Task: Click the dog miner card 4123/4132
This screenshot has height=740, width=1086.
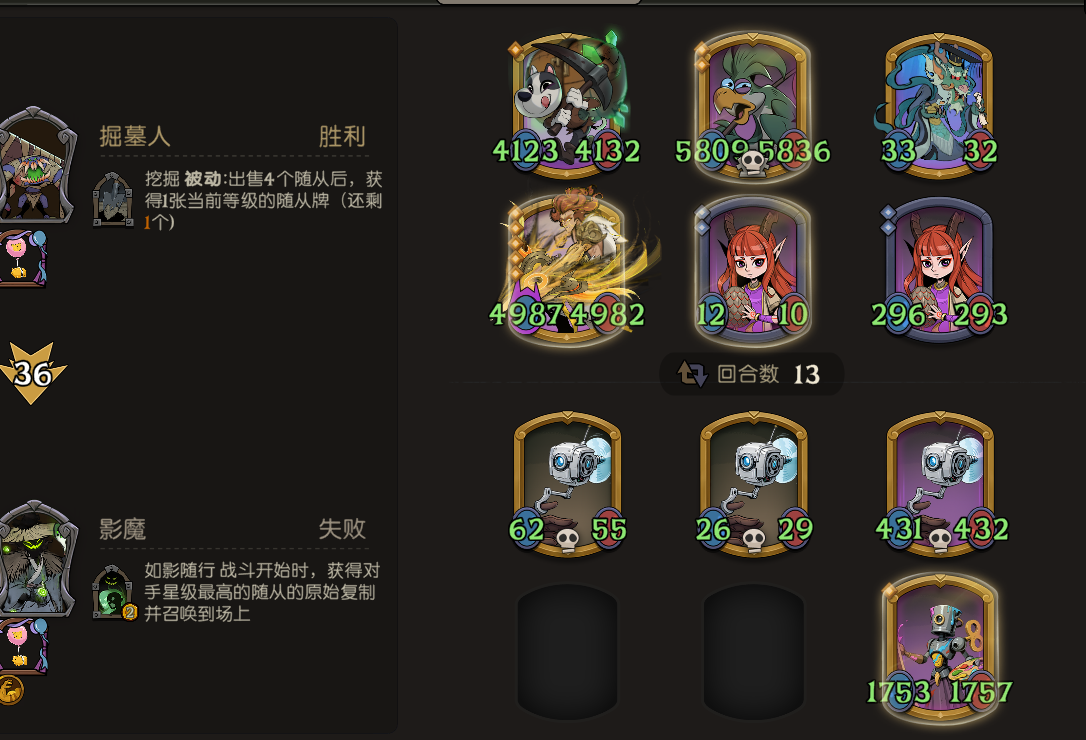Action: [567, 104]
